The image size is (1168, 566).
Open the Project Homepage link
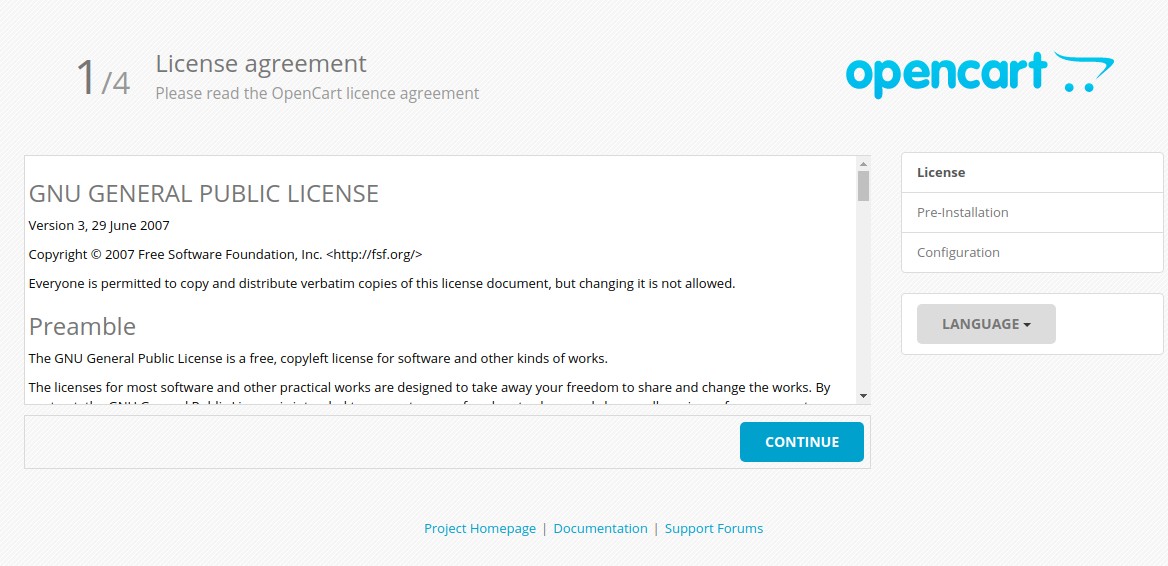point(480,528)
